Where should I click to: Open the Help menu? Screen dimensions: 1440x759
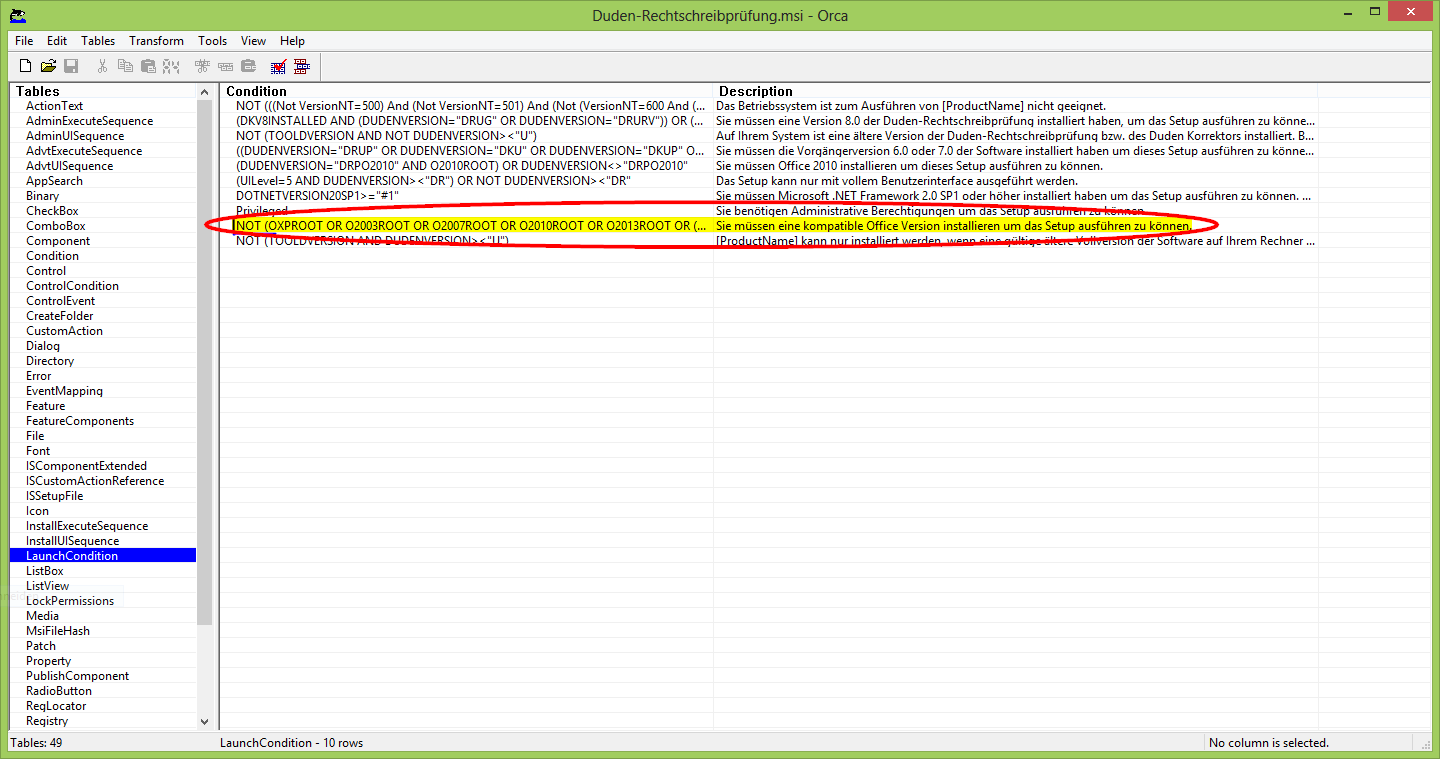tap(292, 41)
